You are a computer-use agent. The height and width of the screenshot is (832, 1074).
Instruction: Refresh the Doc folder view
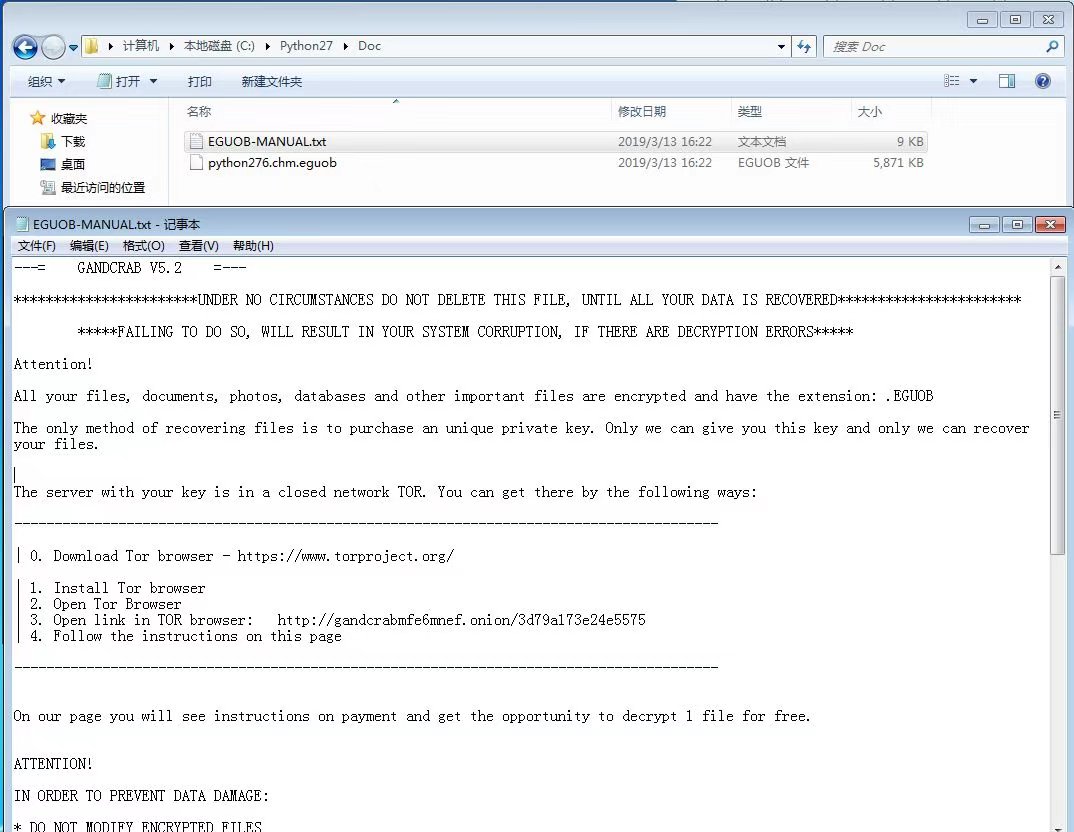click(804, 47)
